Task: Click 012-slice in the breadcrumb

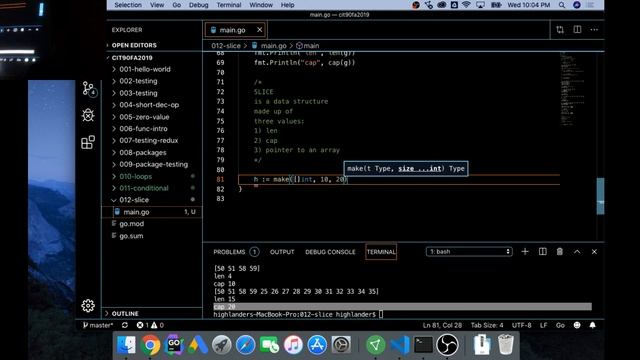Action: pyautogui.click(x=226, y=46)
